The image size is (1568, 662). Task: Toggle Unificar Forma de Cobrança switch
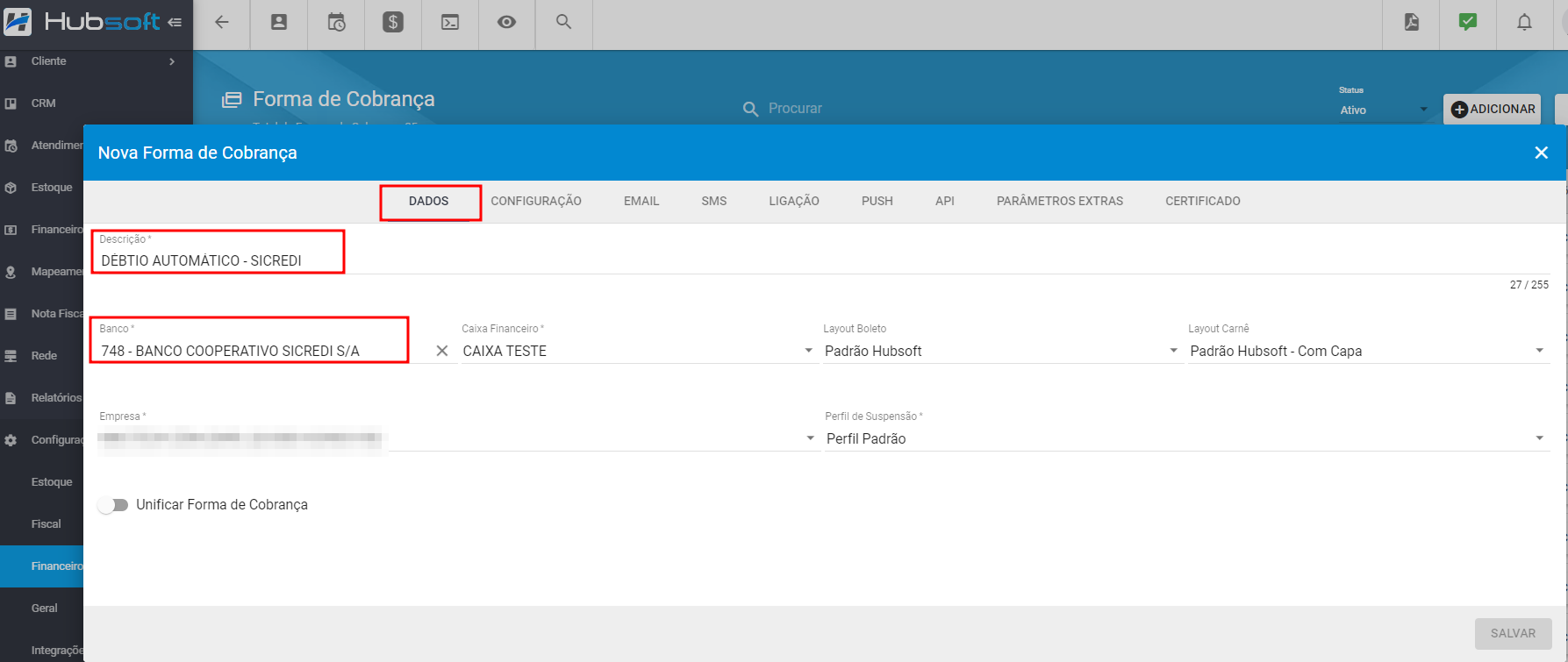pyautogui.click(x=113, y=505)
